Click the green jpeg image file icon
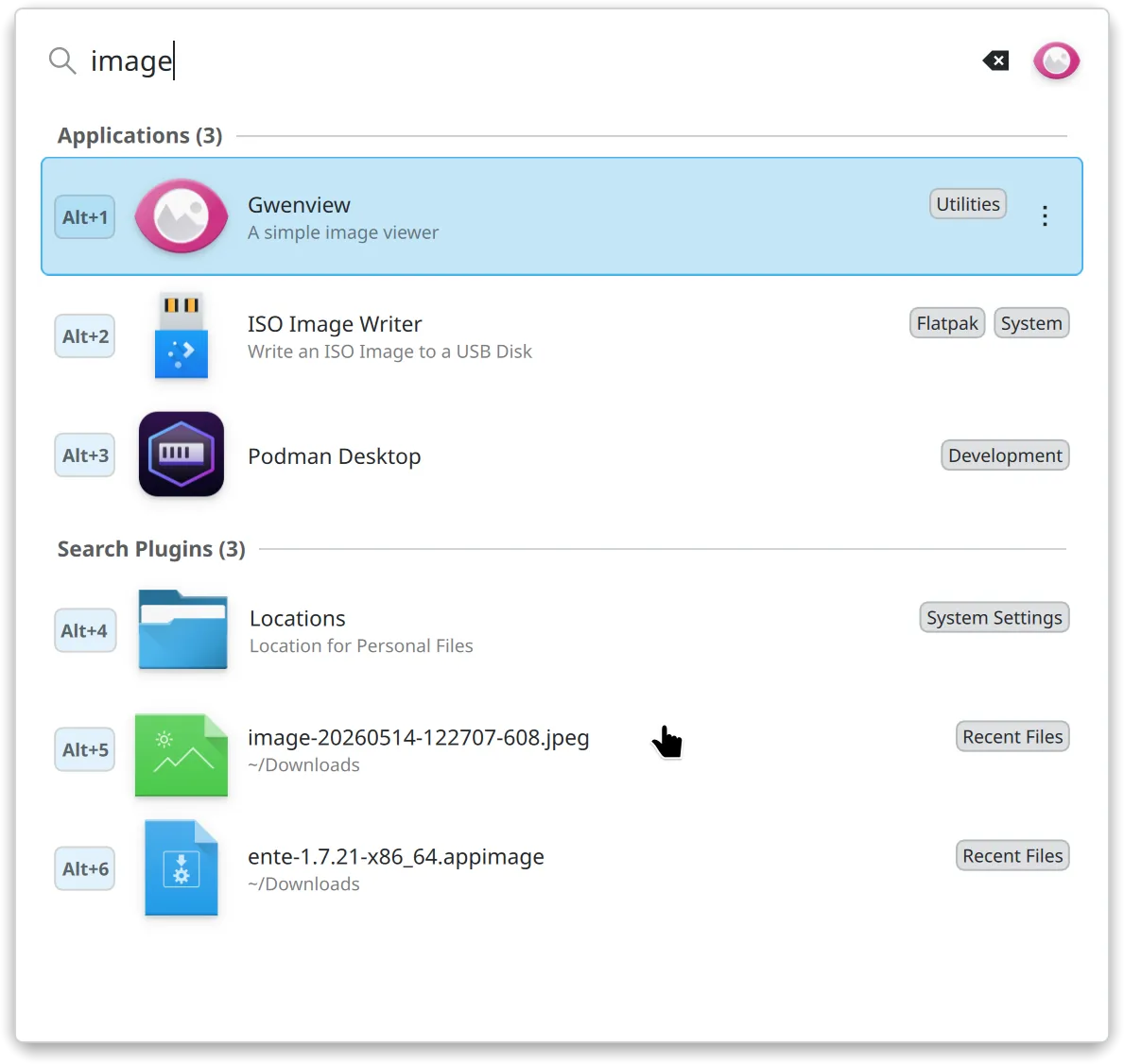This screenshot has width=1124, height=1064. [x=182, y=754]
